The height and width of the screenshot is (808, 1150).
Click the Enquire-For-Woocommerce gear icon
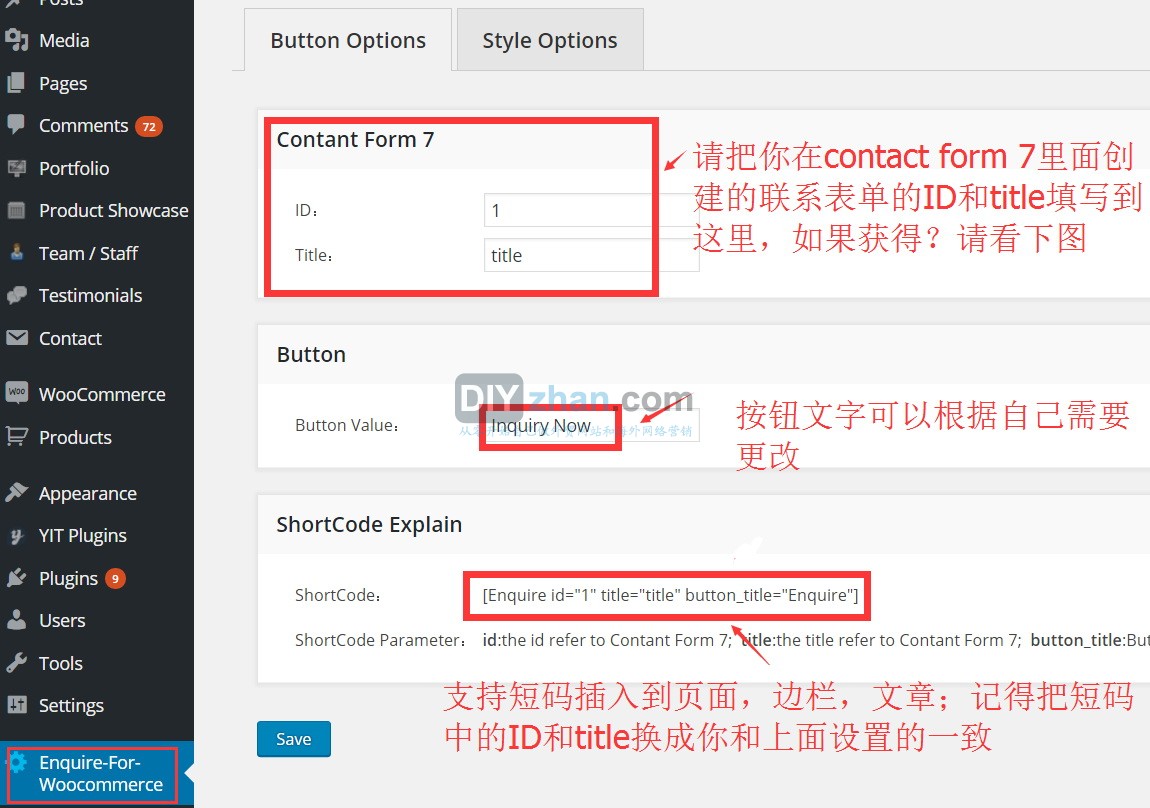[x=18, y=763]
